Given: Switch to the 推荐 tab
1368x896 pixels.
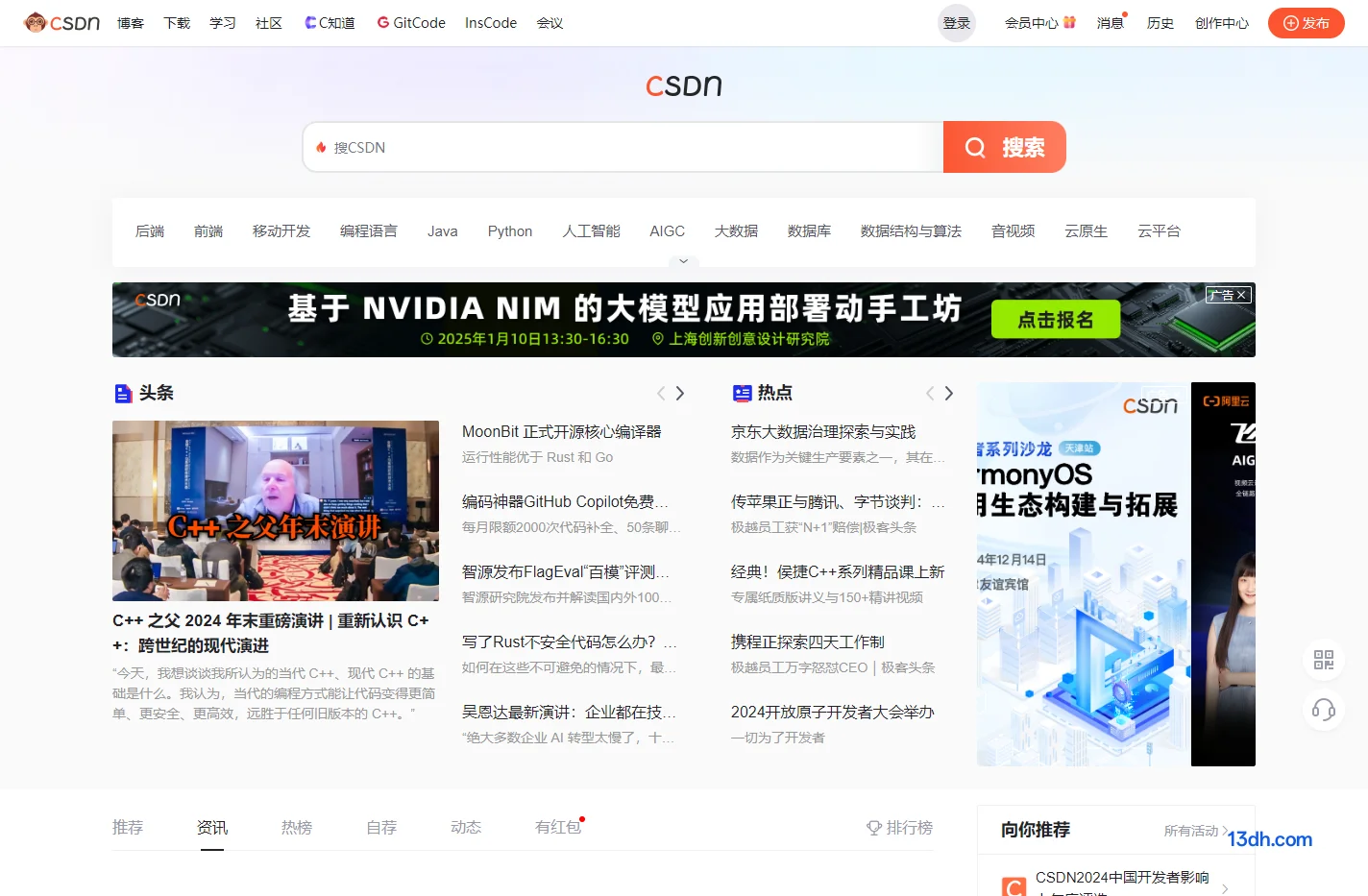Looking at the screenshot, I should coord(128,828).
